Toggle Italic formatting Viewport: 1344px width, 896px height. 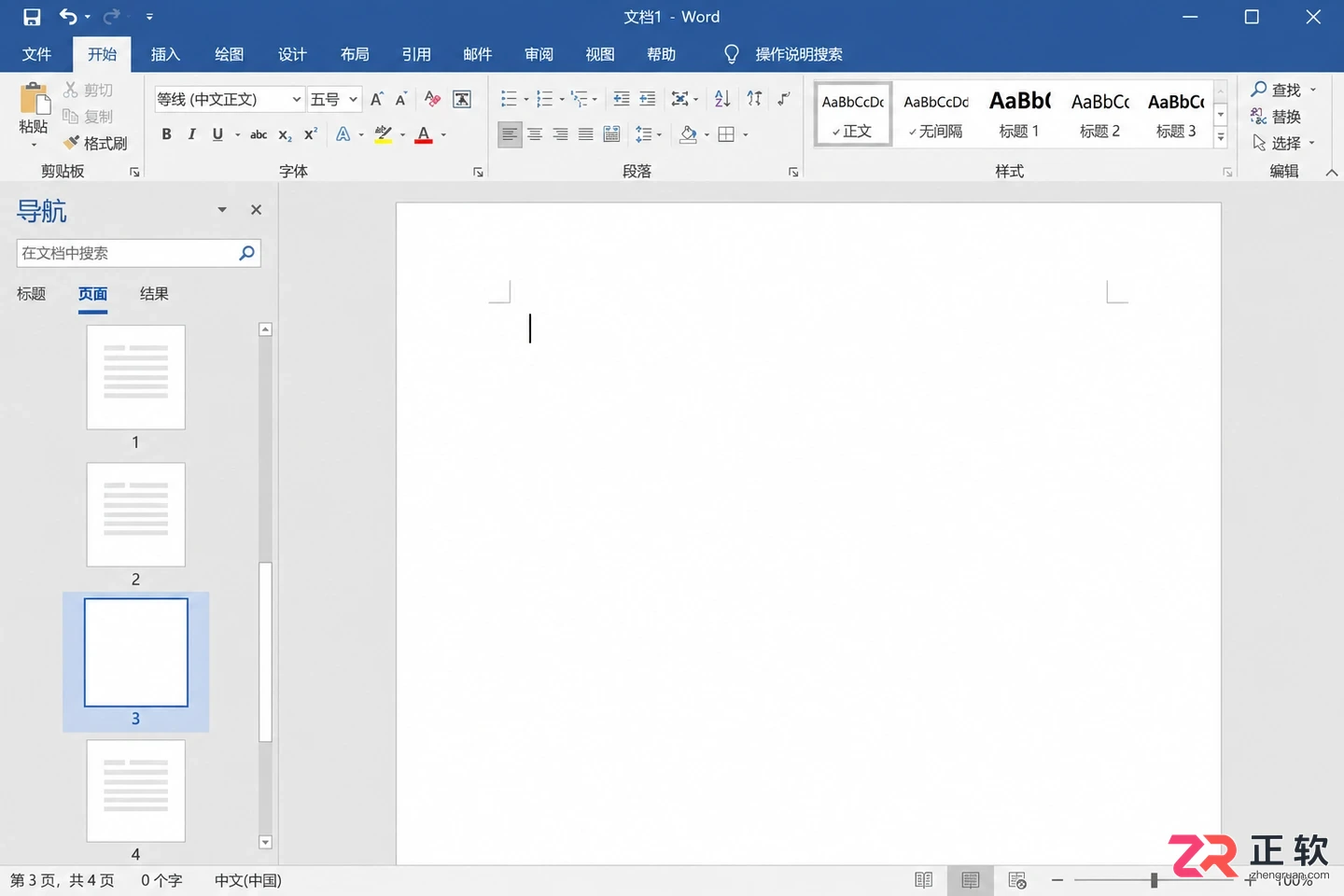click(191, 134)
